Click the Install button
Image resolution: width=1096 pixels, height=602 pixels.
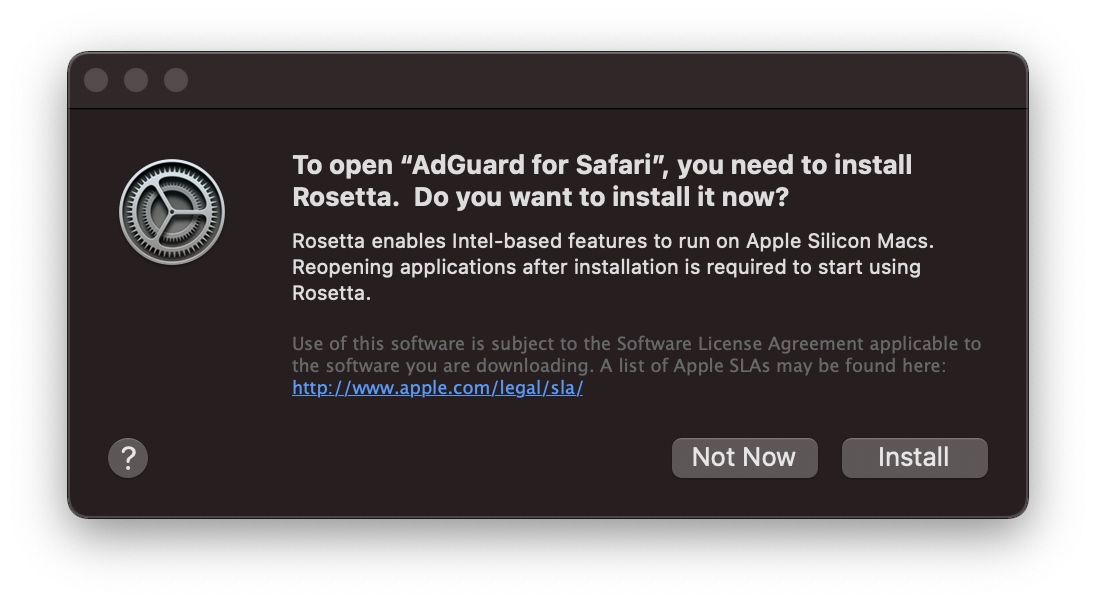(x=914, y=458)
